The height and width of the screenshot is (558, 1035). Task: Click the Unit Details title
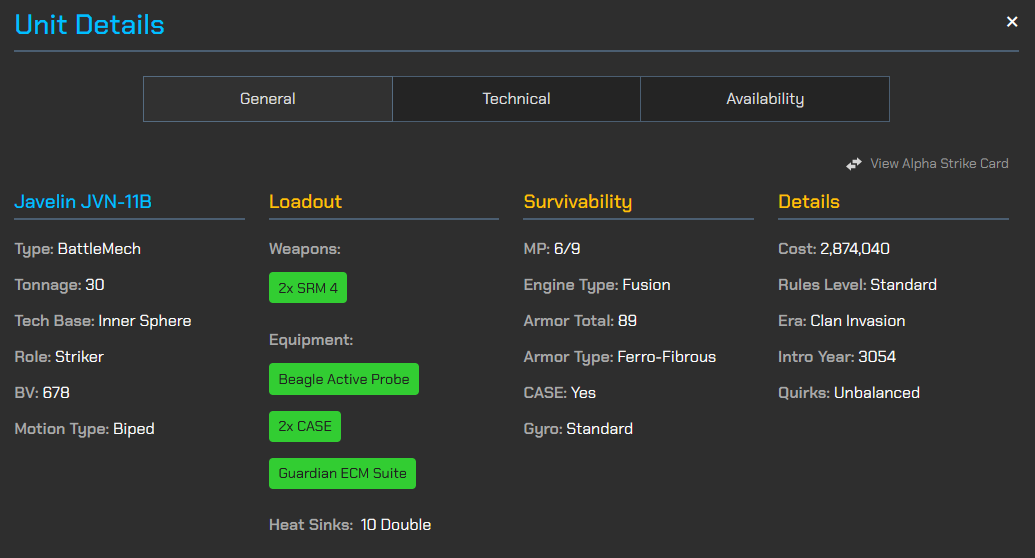89,25
